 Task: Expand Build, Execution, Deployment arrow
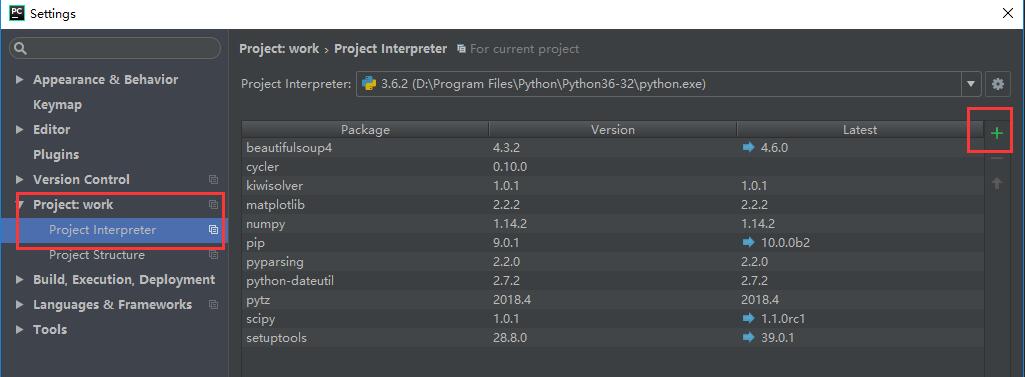[20, 280]
